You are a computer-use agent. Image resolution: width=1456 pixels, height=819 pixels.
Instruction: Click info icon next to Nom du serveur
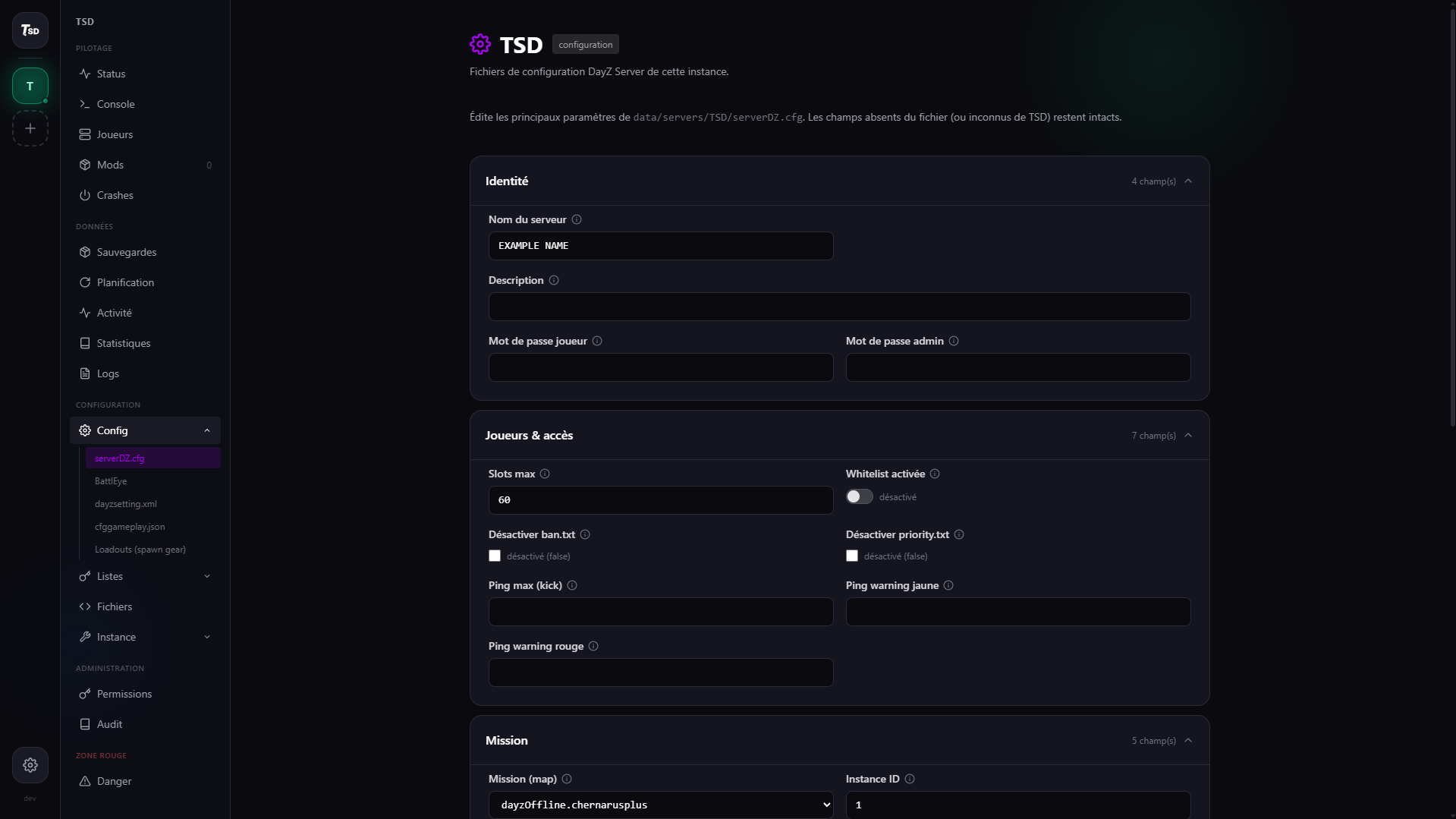pyautogui.click(x=577, y=219)
